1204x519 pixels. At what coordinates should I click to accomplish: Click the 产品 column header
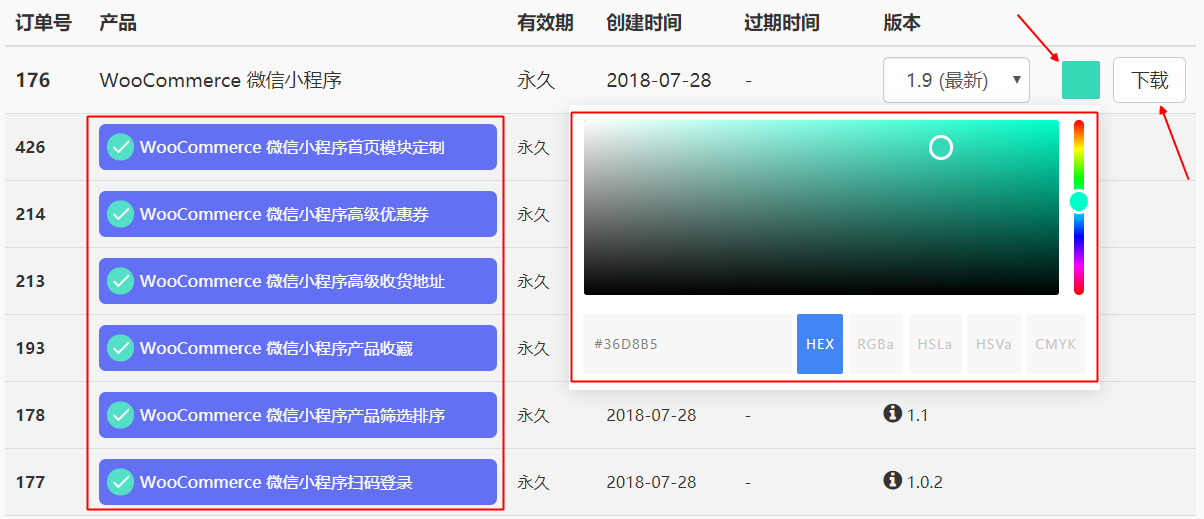(x=118, y=22)
